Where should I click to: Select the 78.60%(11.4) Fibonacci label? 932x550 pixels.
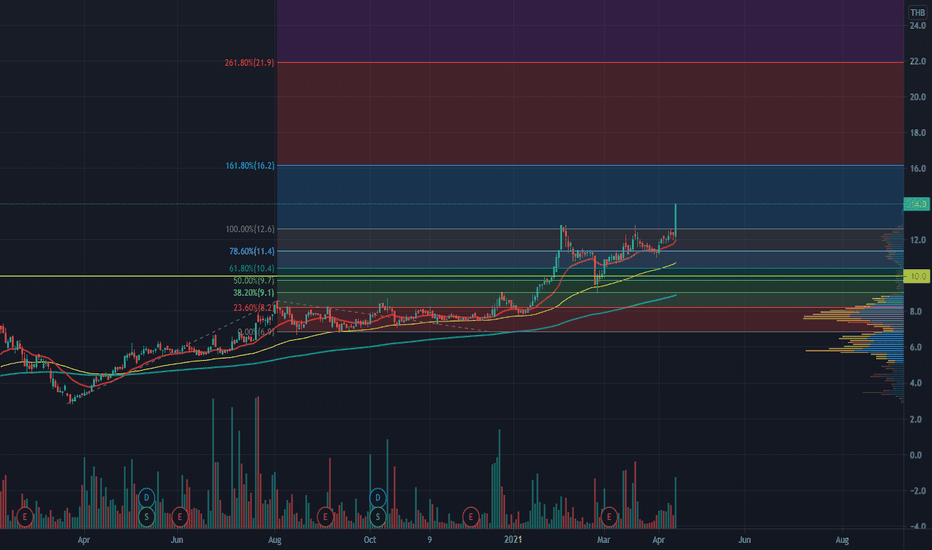pyautogui.click(x=252, y=252)
